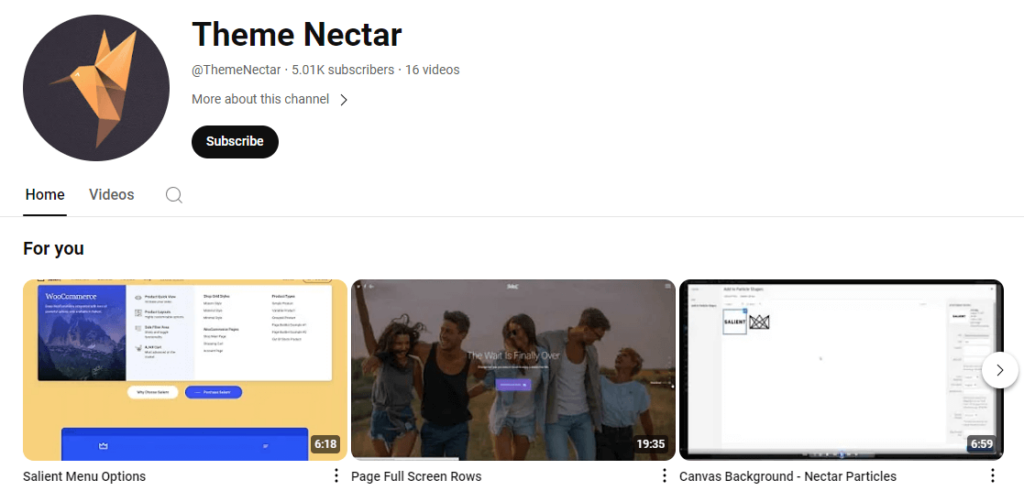Open the channel search magnifier icon
Image resolution: width=1024 pixels, height=491 pixels.
pyautogui.click(x=174, y=195)
